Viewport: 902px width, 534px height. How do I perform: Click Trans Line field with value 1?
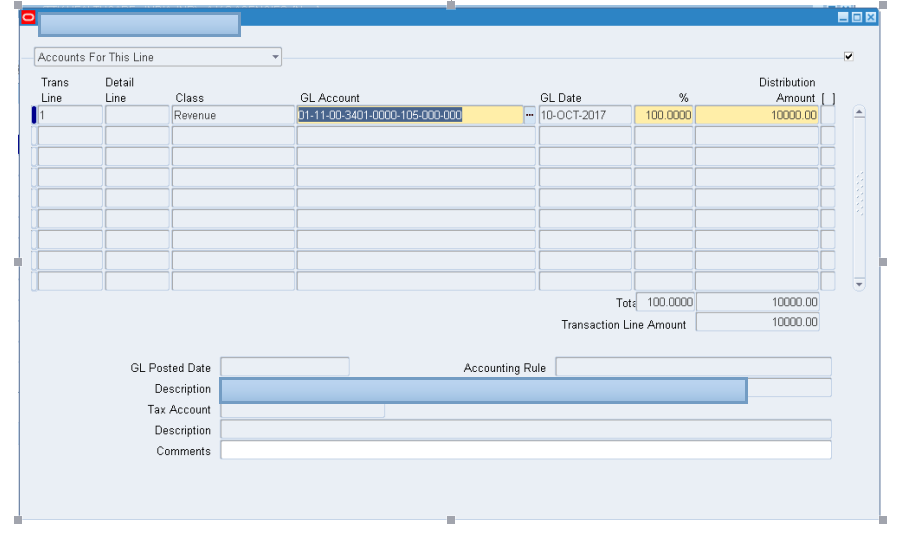[x=70, y=115]
